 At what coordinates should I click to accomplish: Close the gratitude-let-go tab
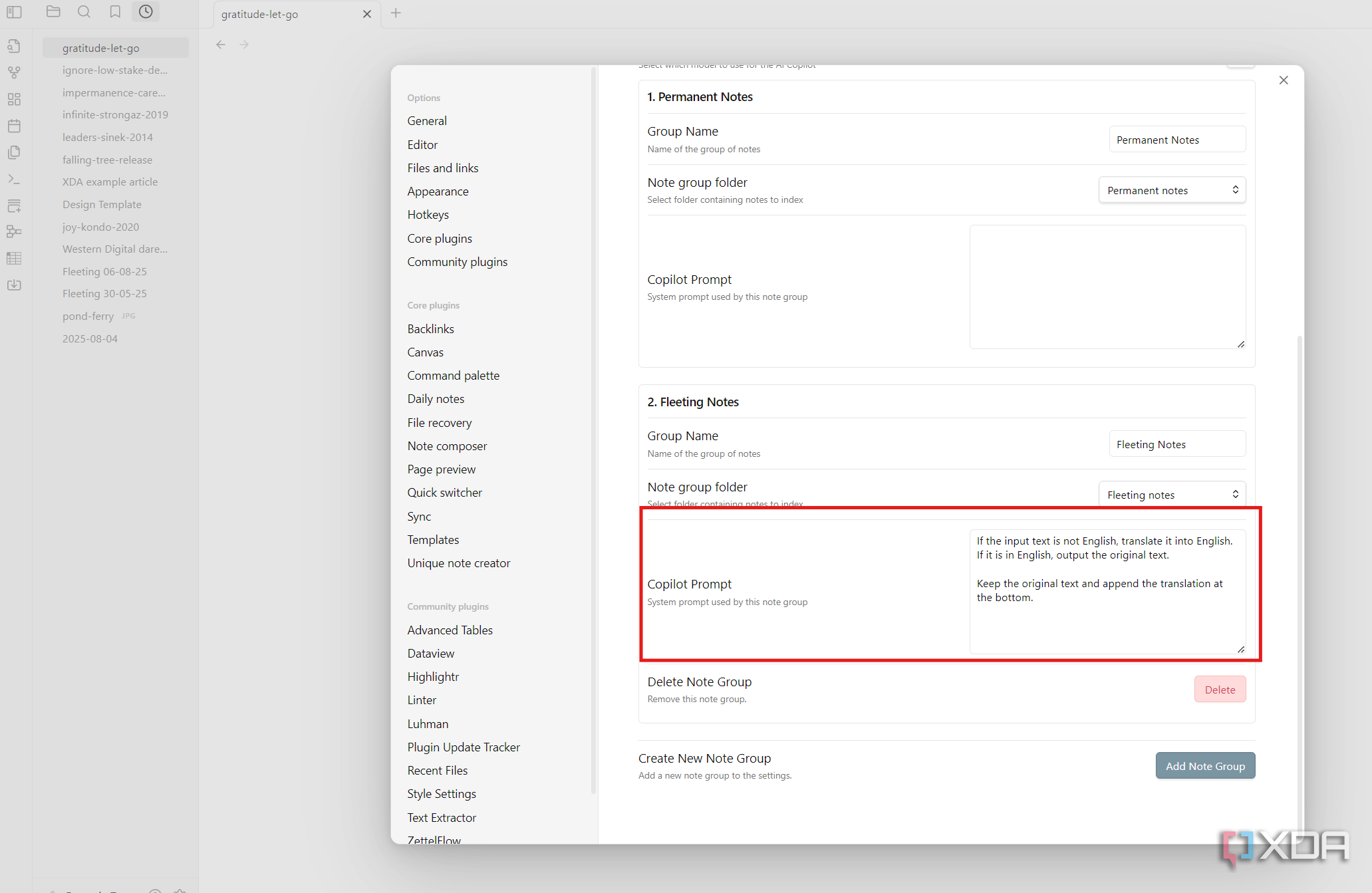coord(367,14)
